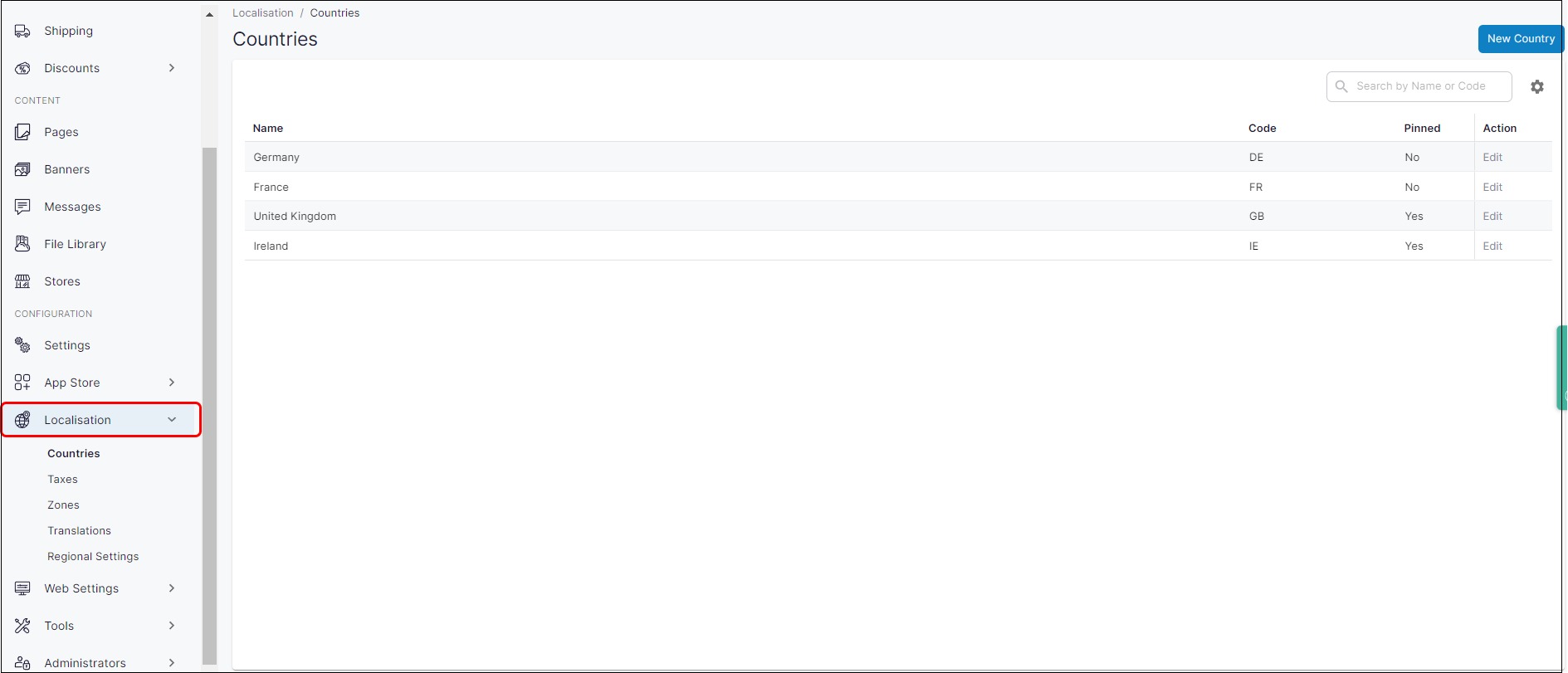The image size is (1568, 673).
Task: Click the Stores shop icon
Action: pyautogui.click(x=22, y=281)
